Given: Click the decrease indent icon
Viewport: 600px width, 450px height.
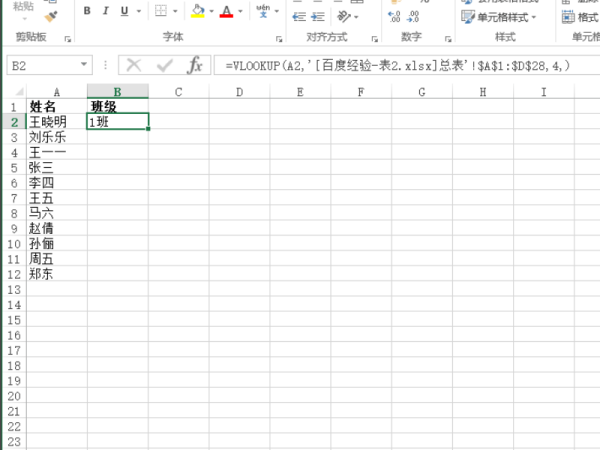Looking at the screenshot, I should tap(299, 17).
